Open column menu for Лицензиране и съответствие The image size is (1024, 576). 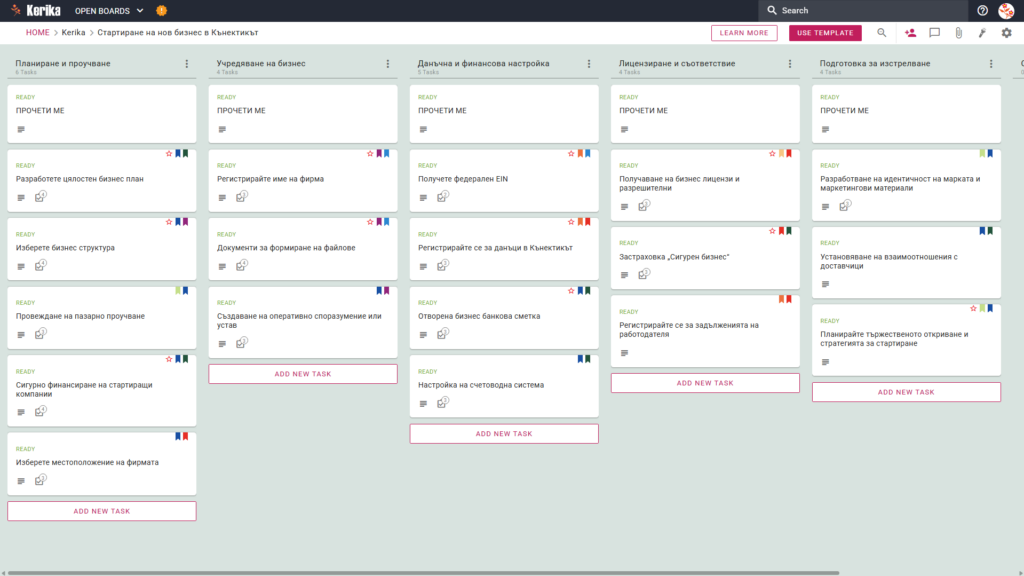tap(790, 64)
